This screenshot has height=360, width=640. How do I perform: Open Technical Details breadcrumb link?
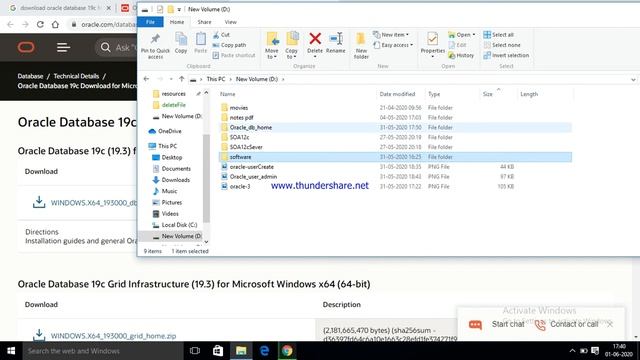[x=76, y=76]
